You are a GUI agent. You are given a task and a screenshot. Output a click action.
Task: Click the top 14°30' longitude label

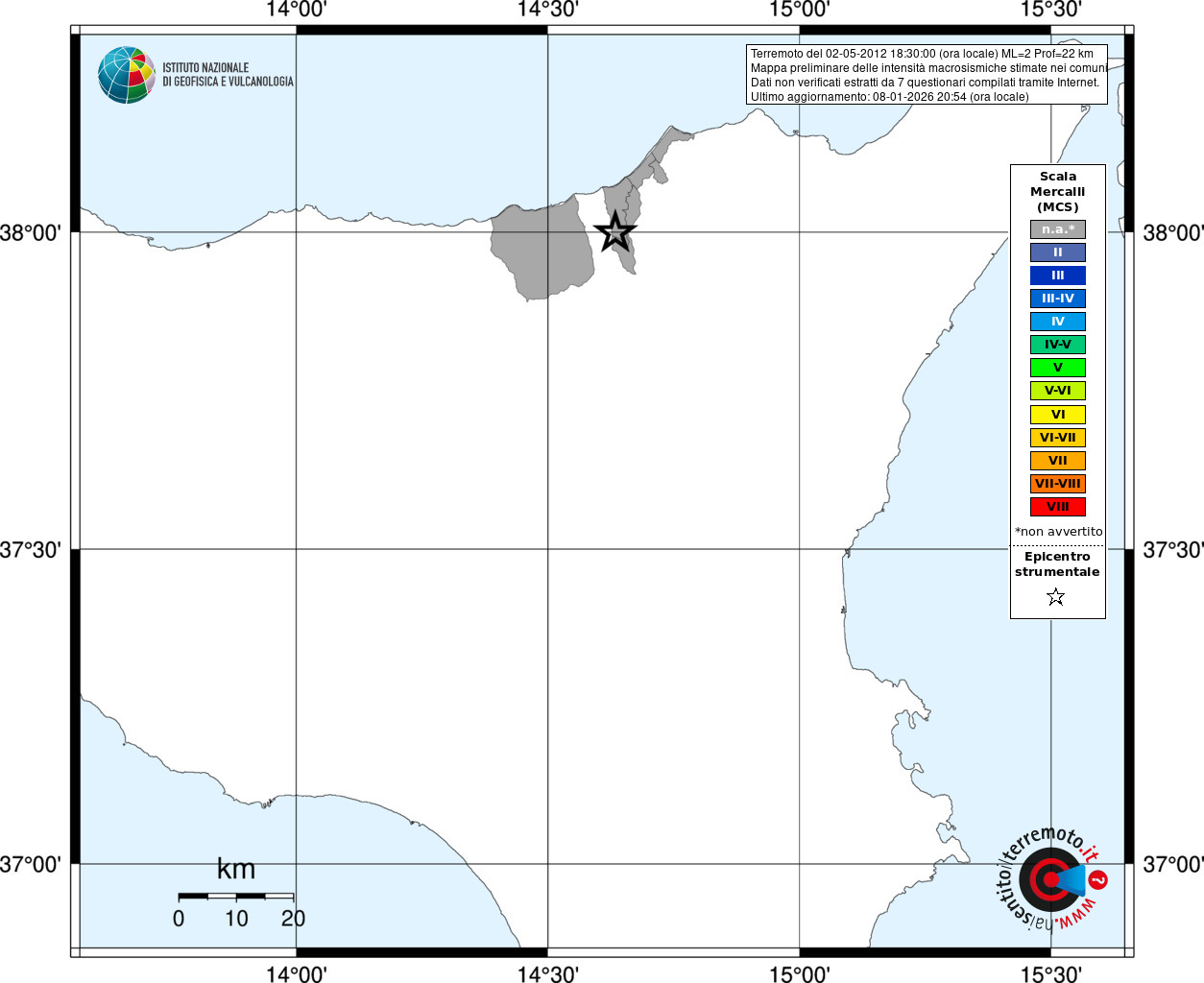pyautogui.click(x=547, y=10)
